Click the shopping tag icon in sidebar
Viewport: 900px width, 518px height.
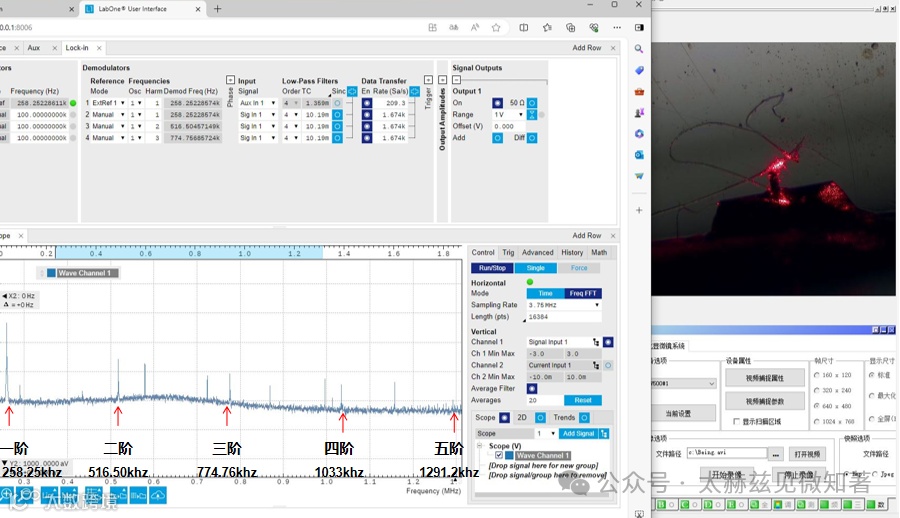point(639,70)
